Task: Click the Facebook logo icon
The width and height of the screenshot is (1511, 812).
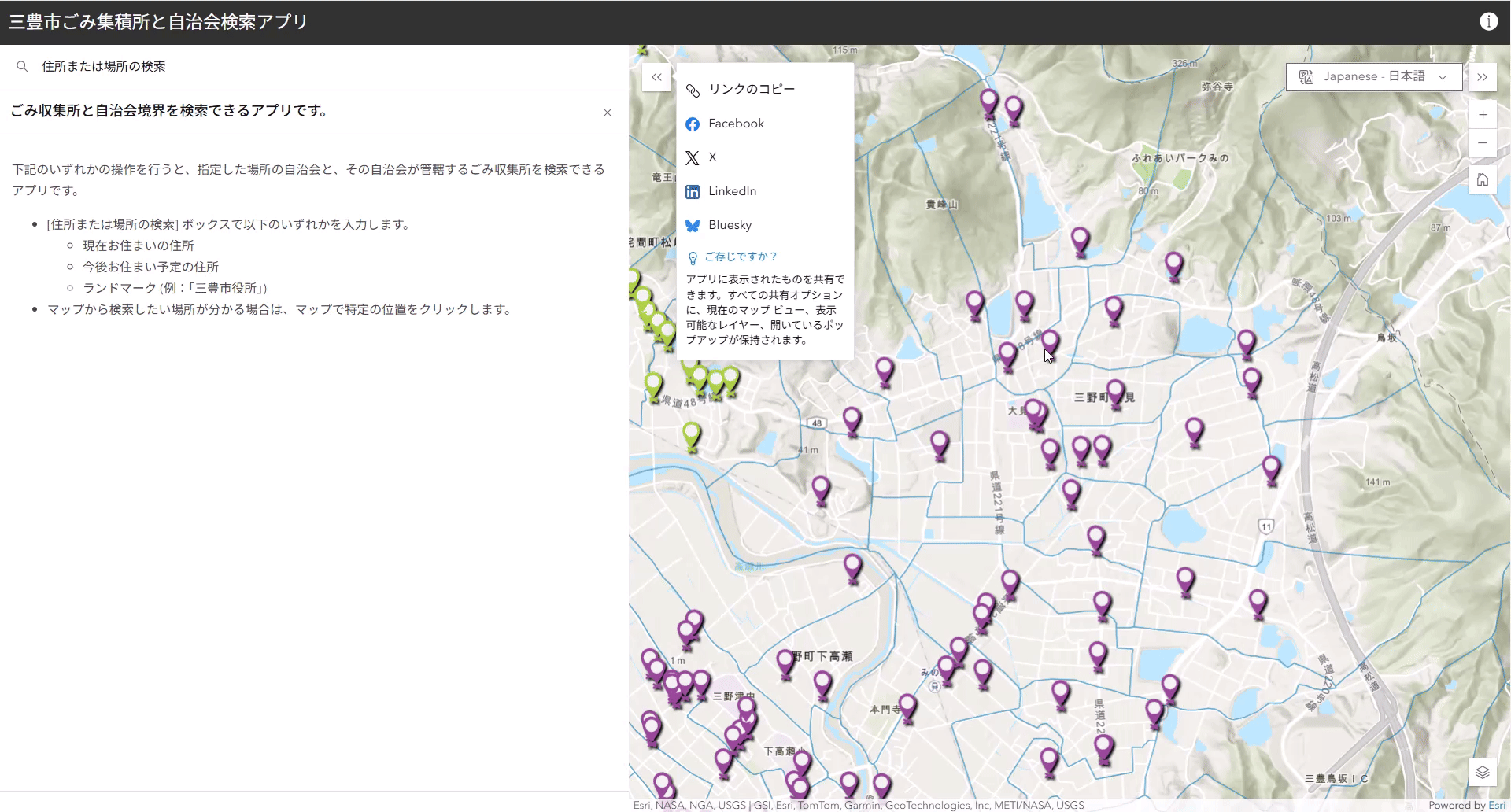Action: (693, 124)
